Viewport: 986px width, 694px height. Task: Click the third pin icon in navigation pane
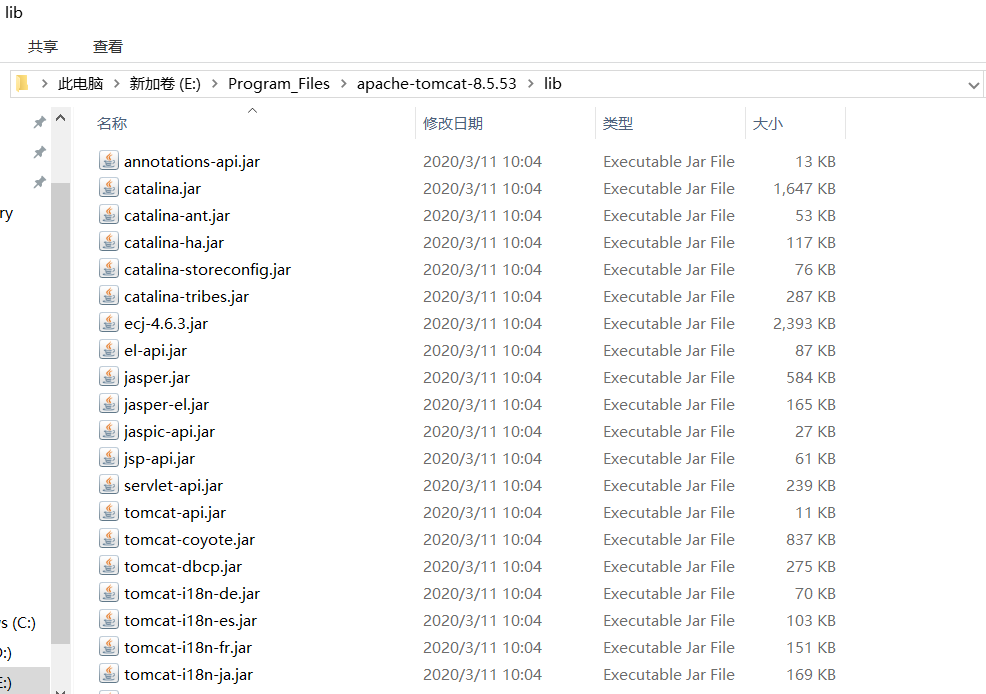pyautogui.click(x=40, y=182)
